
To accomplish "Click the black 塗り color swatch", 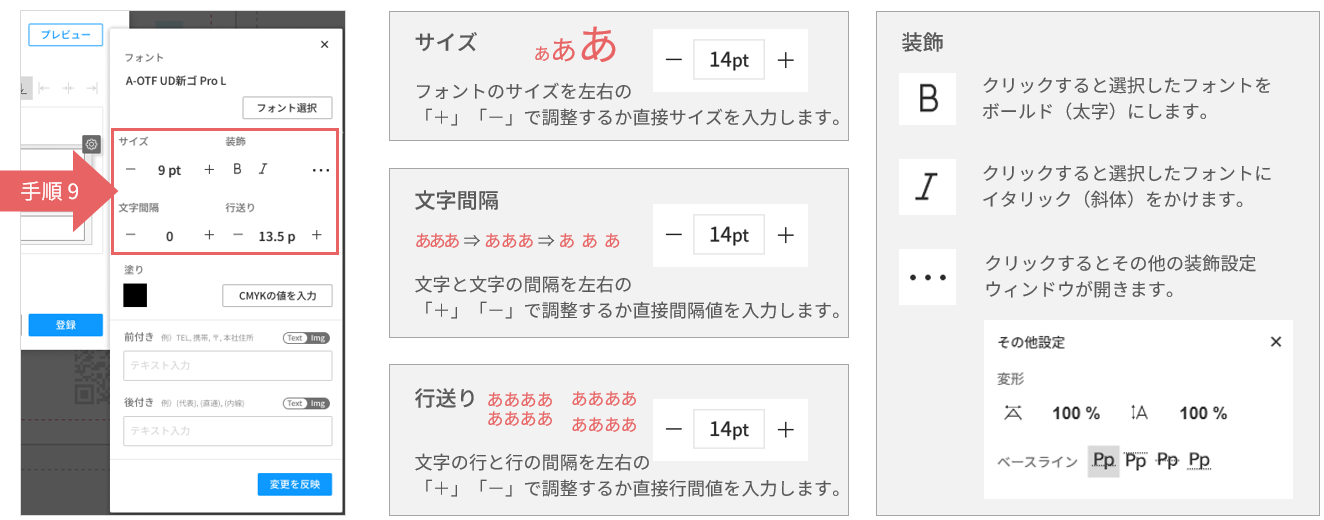I will click(135, 295).
